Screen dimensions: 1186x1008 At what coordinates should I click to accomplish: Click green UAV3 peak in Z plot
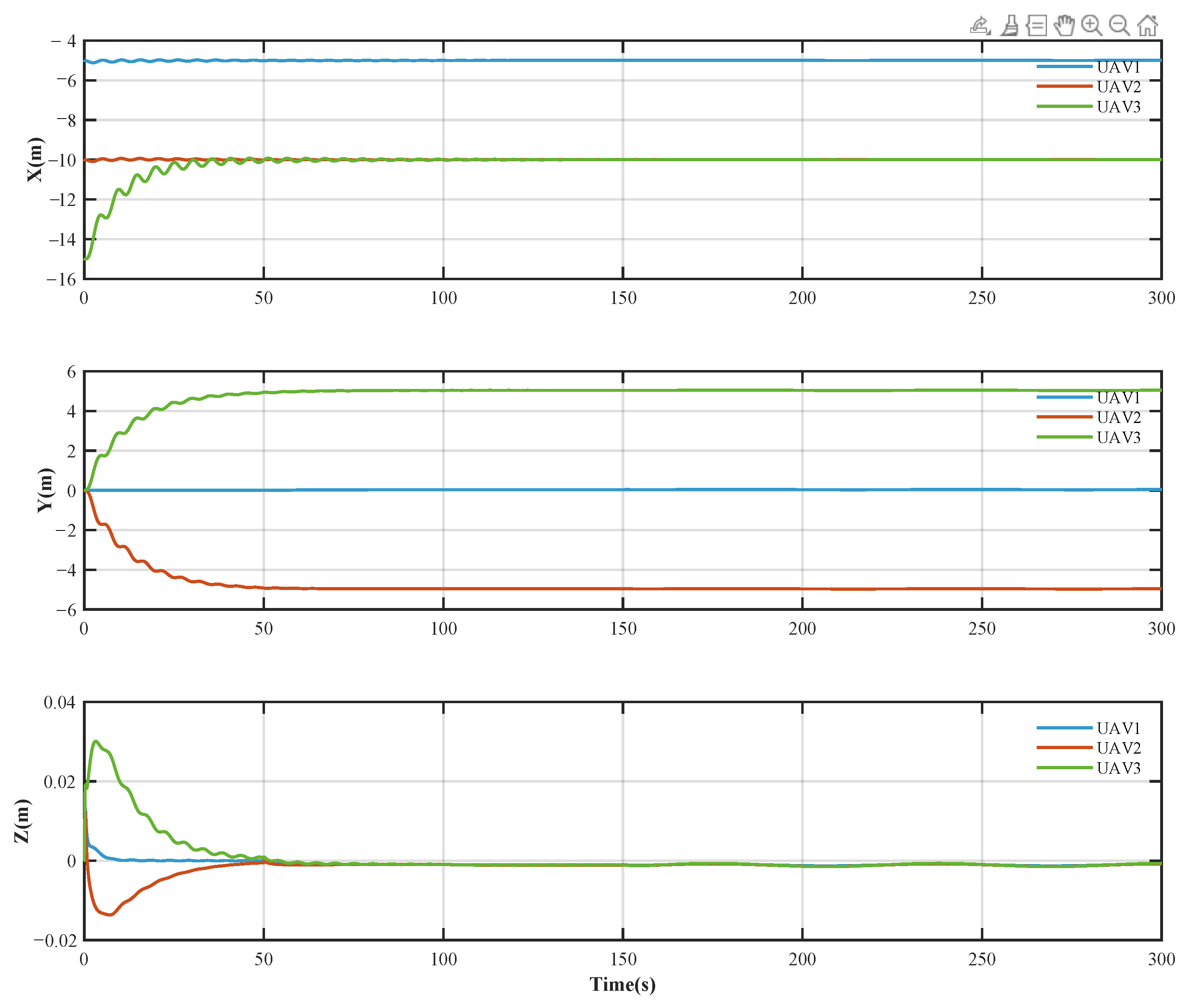click(x=96, y=742)
